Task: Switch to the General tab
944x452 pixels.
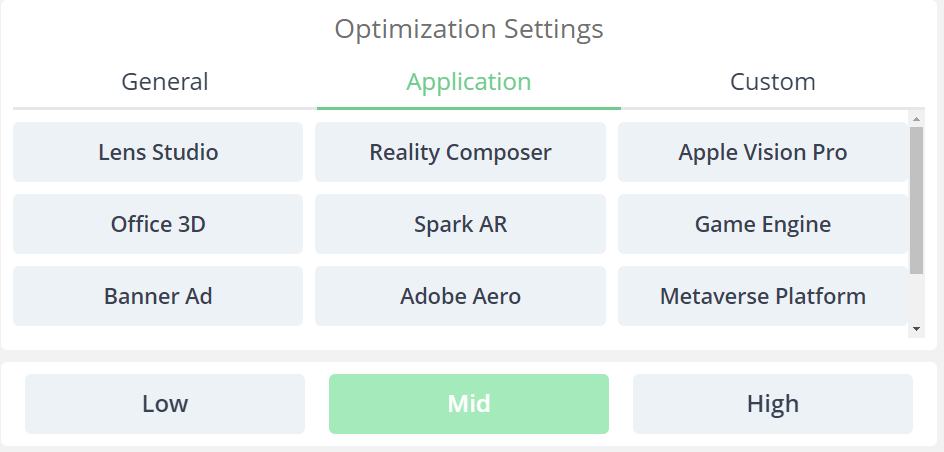Action: [165, 82]
